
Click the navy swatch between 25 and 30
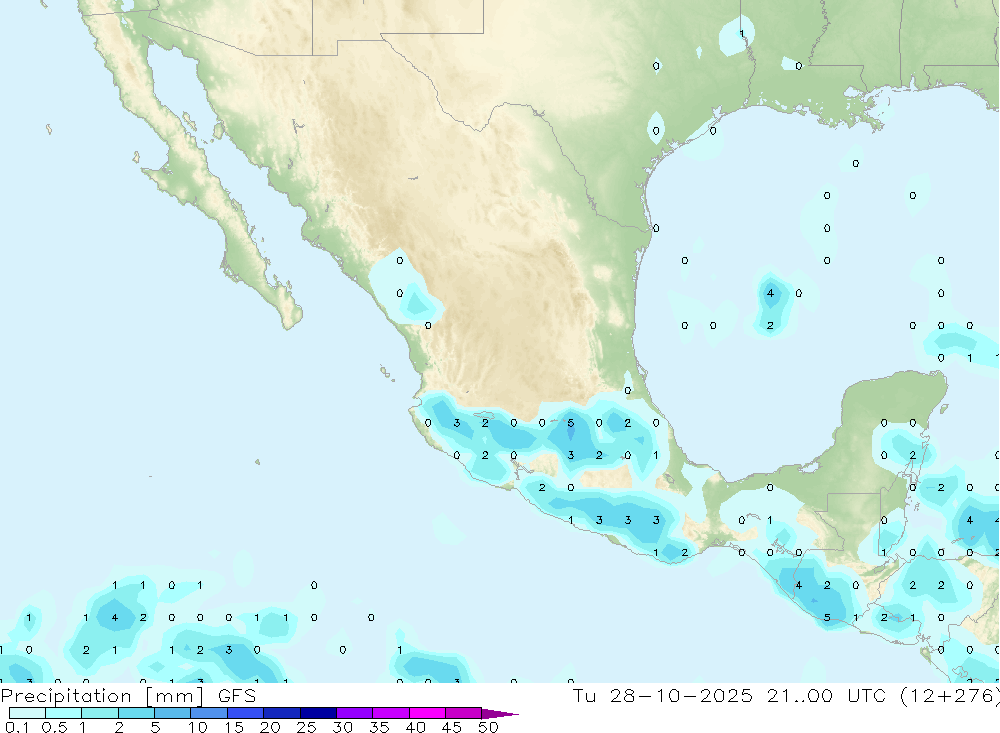coord(318,713)
